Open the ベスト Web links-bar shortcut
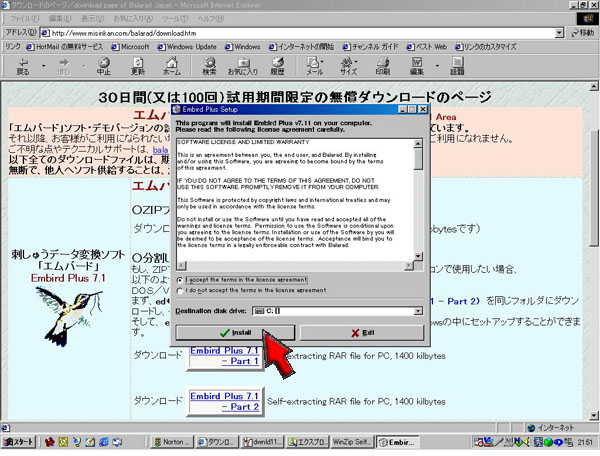This screenshot has width=600, height=456. [x=427, y=47]
